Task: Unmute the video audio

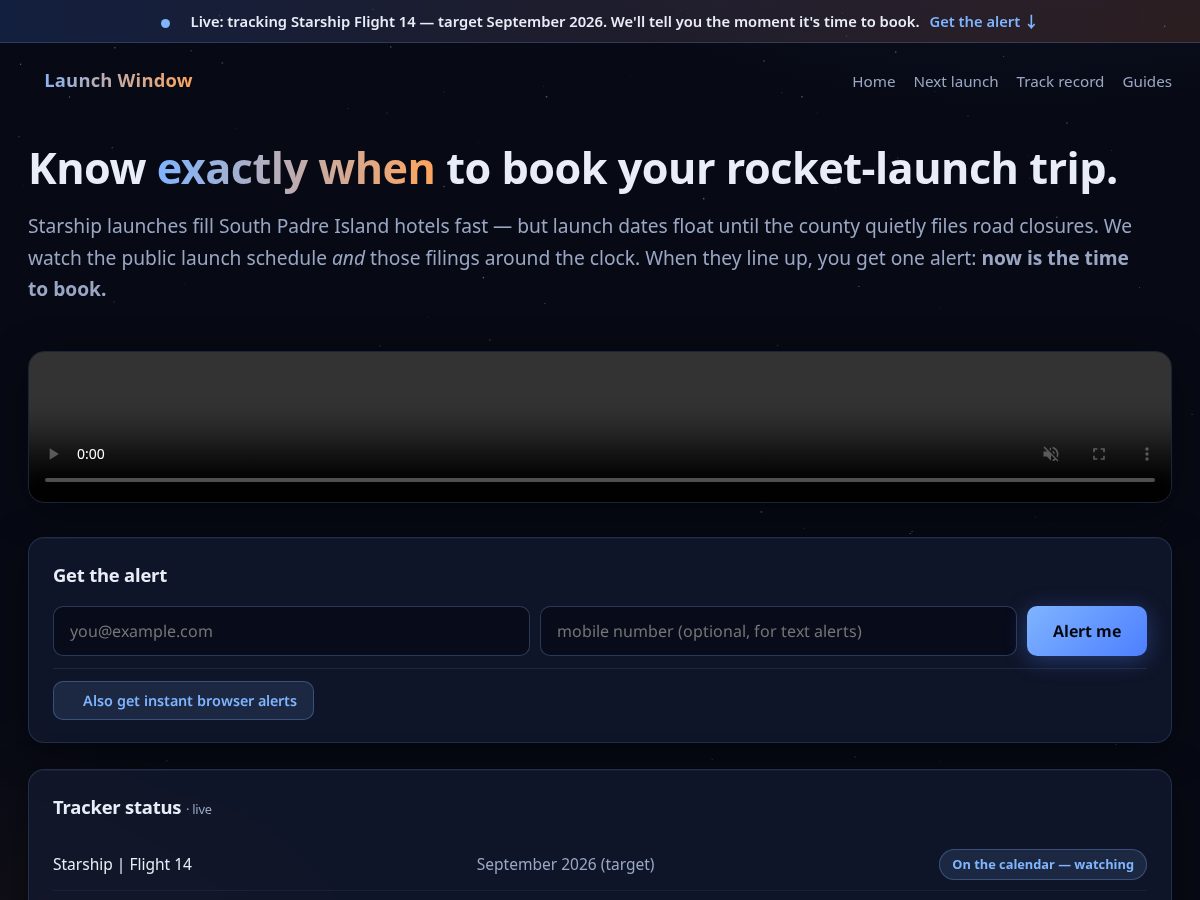Action: point(1051,454)
